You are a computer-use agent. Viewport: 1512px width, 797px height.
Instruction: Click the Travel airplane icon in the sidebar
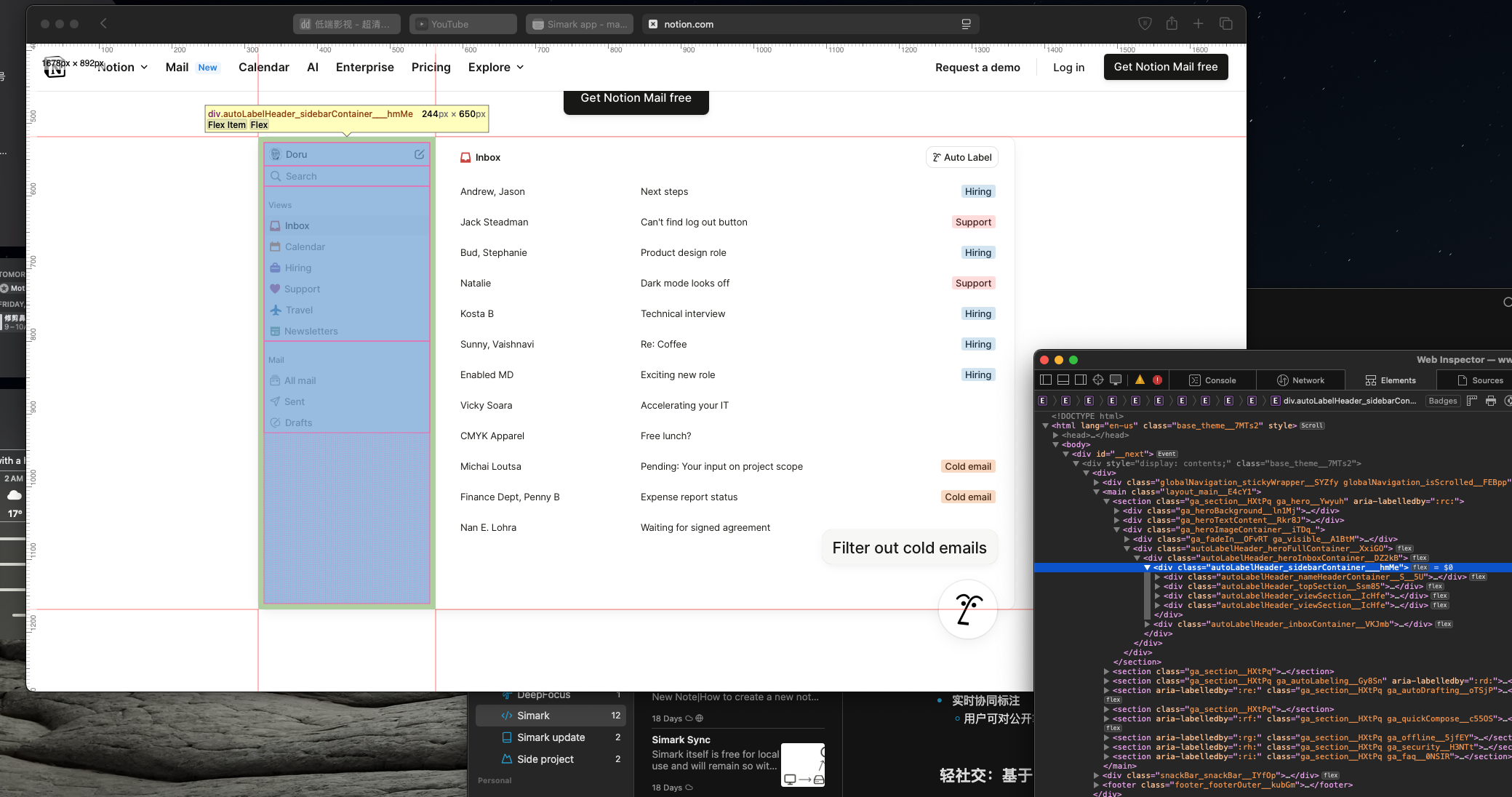coord(276,310)
